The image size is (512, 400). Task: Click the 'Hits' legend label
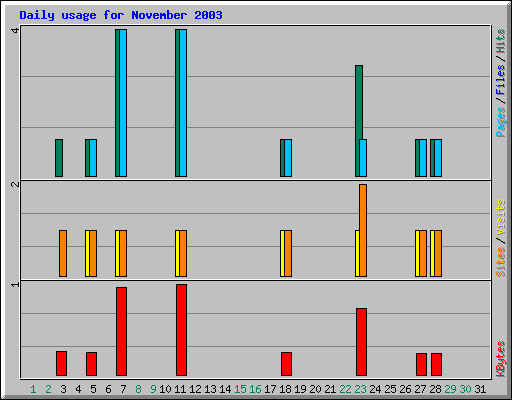[501, 41]
